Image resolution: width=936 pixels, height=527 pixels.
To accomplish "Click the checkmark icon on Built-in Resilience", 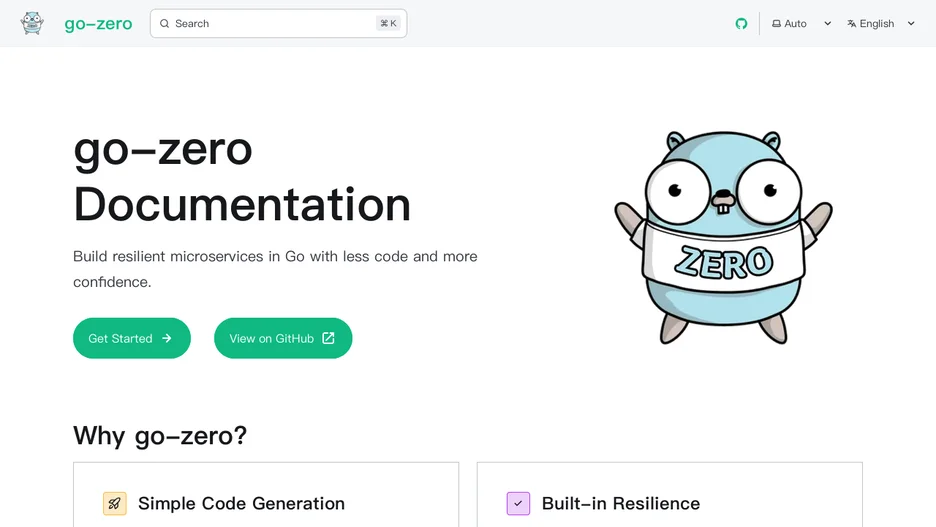I will pos(518,503).
